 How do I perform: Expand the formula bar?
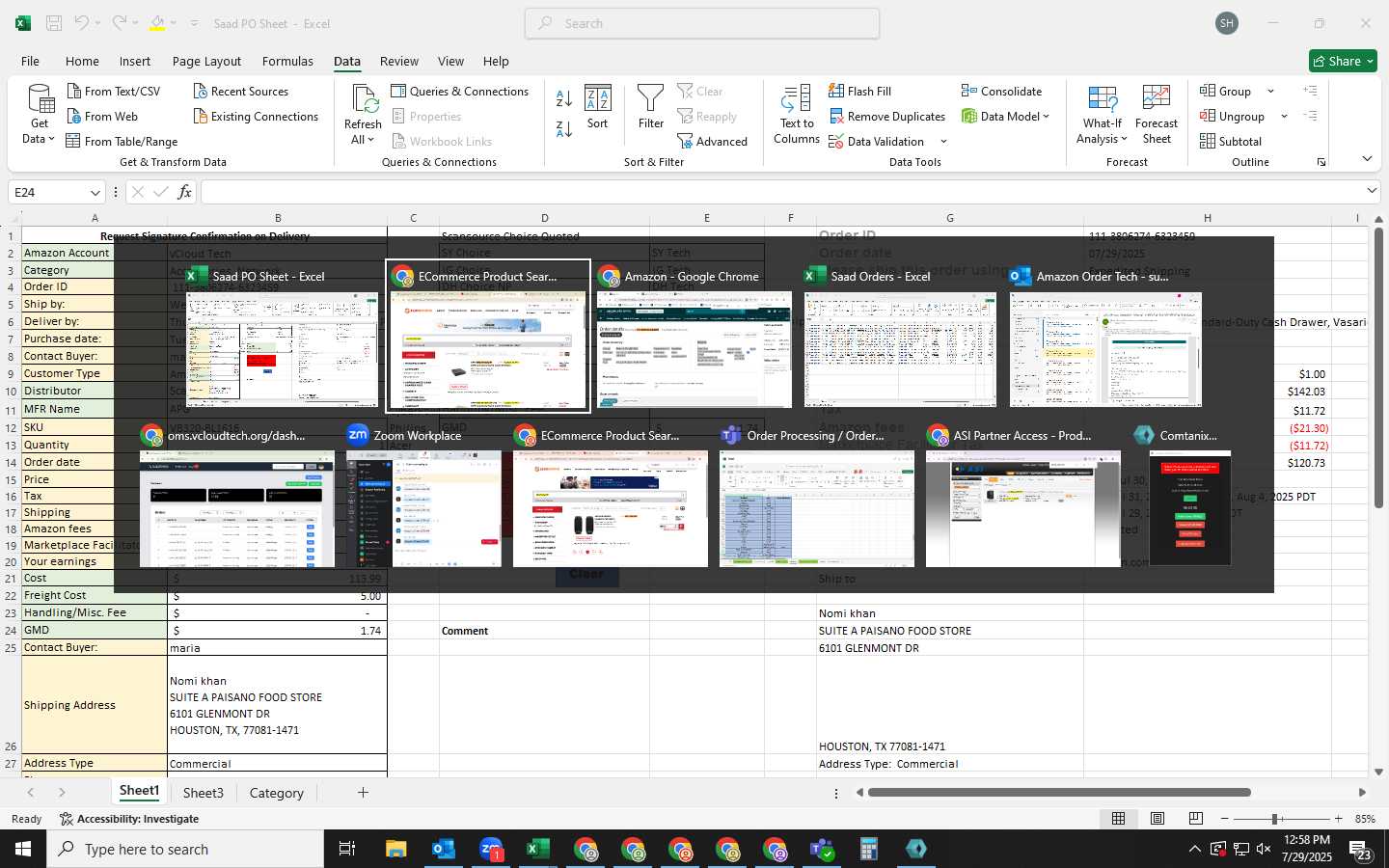1372,191
